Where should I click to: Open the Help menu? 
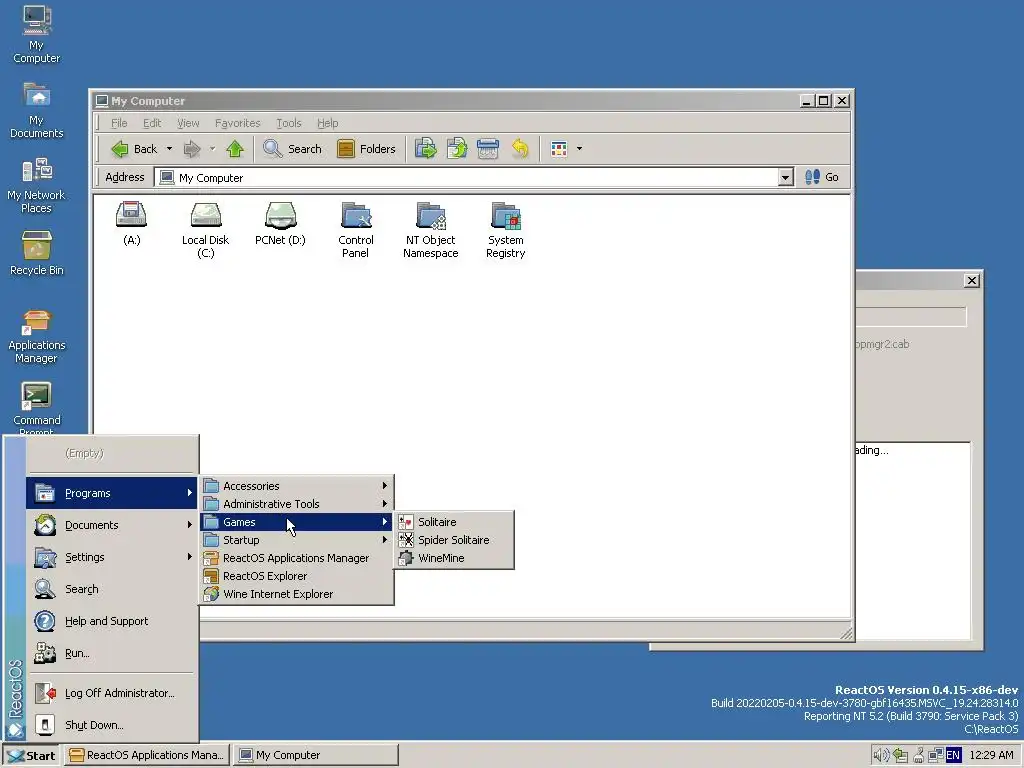click(x=328, y=123)
